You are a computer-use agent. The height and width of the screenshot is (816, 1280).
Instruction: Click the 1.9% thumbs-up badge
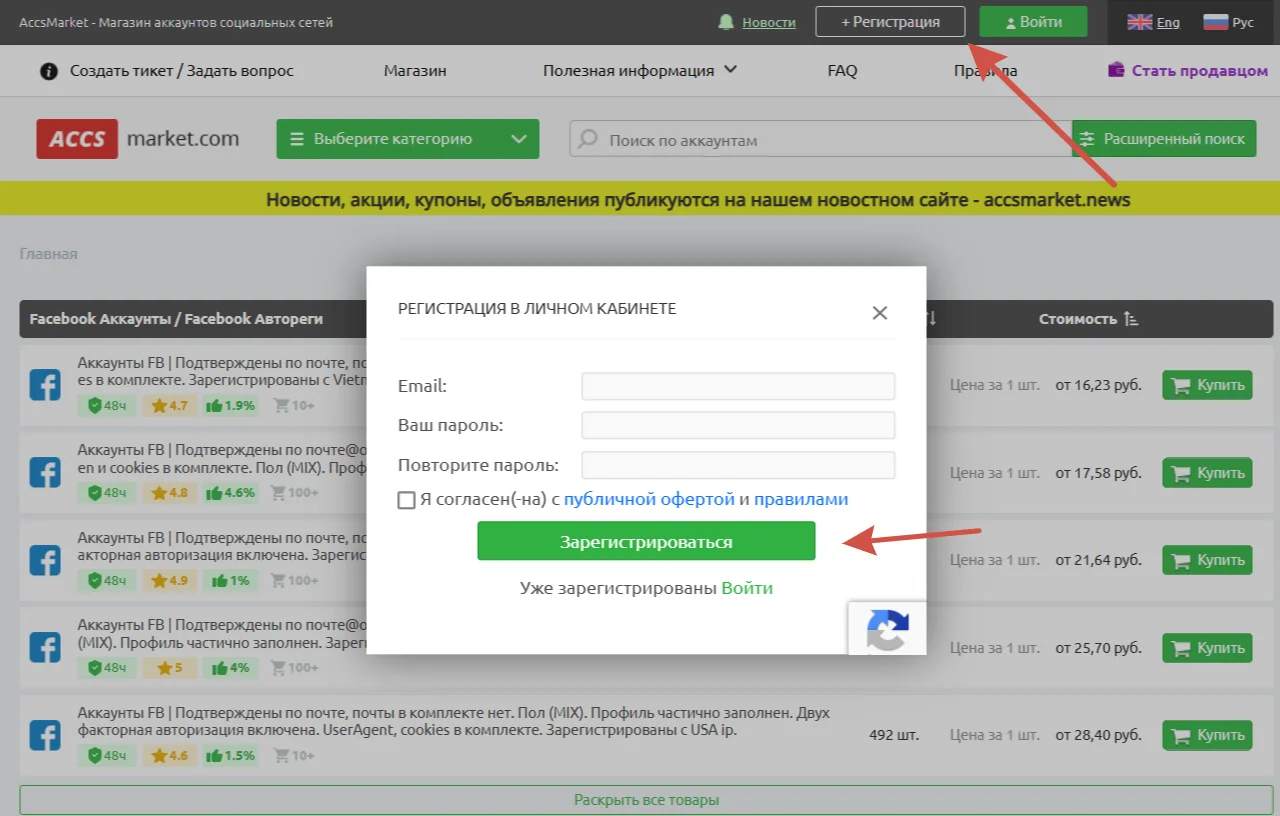pyautogui.click(x=231, y=405)
